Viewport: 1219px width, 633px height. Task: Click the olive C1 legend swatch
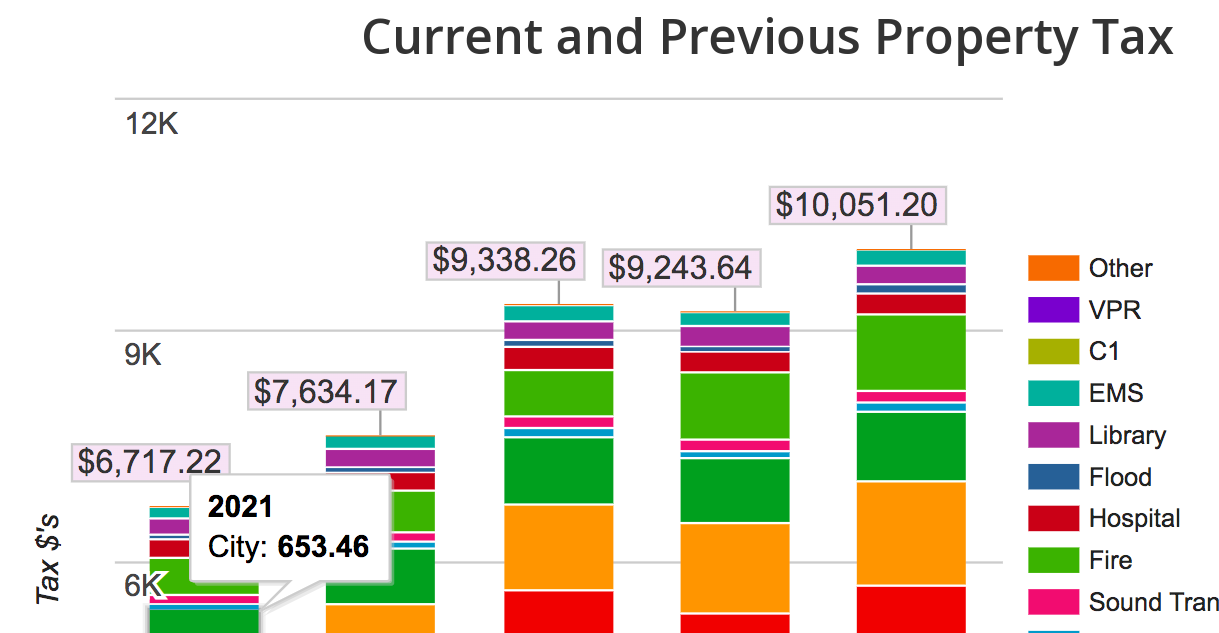(1053, 352)
